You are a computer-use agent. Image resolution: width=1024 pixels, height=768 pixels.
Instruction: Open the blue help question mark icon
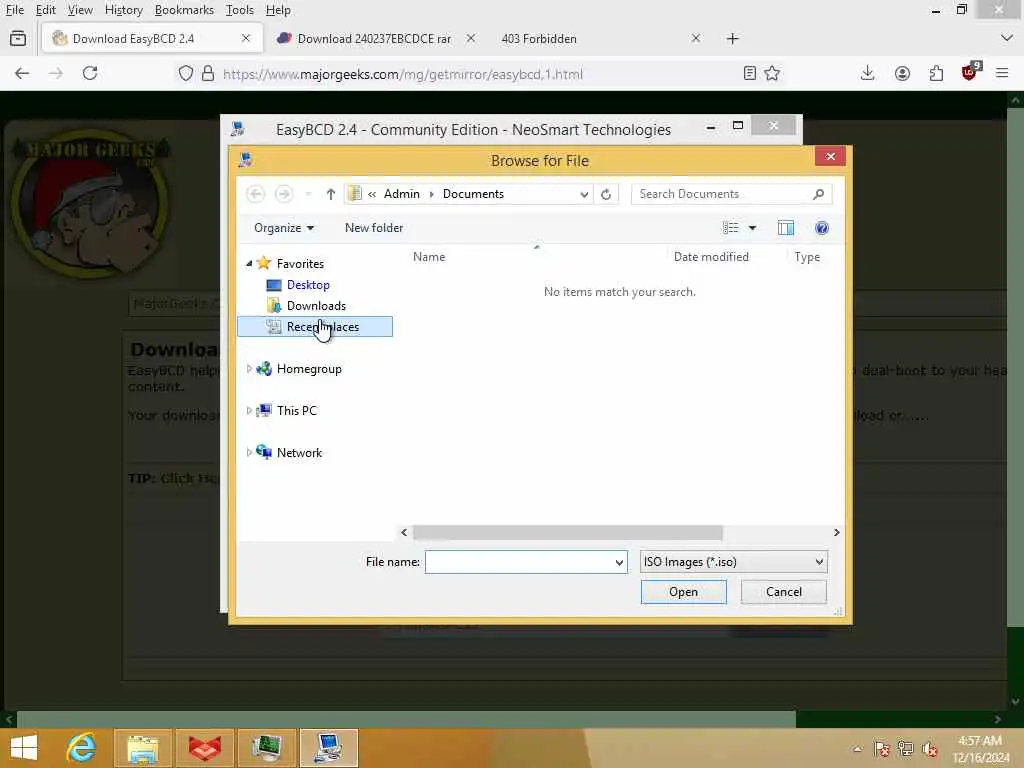tap(822, 228)
